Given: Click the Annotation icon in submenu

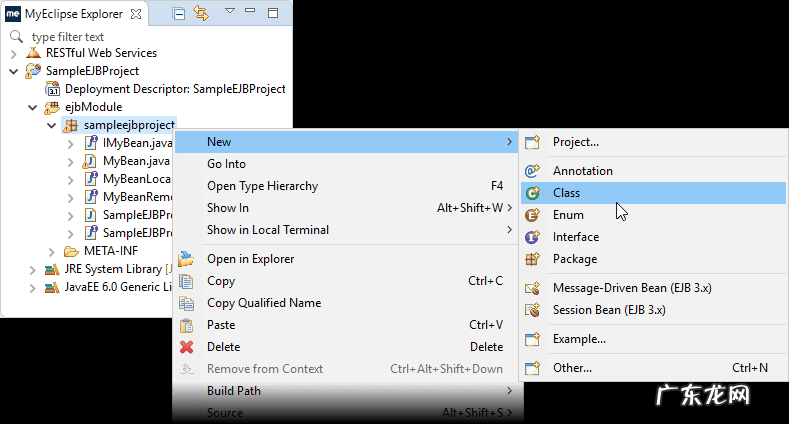Looking at the screenshot, I should tap(533, 171).
